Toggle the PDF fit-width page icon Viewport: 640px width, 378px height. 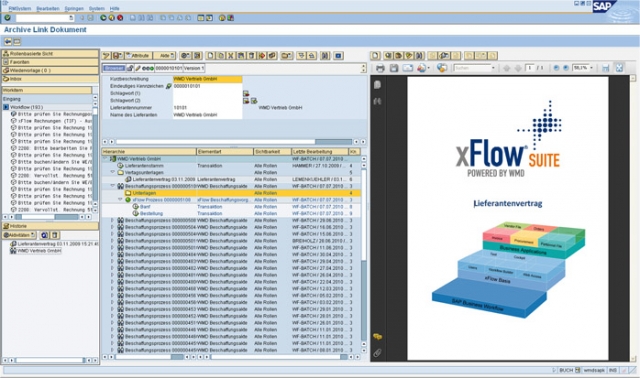coord(606,68)
